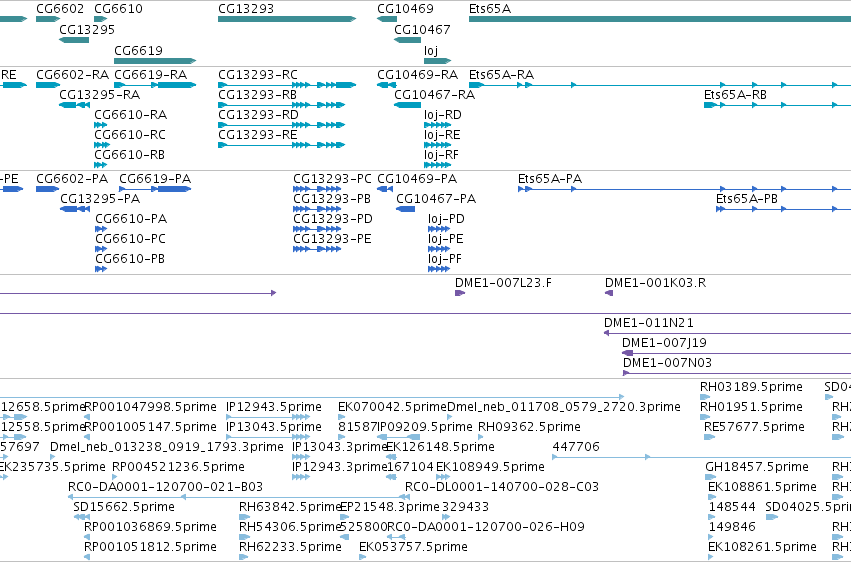
Task: Select EST SD15662.5prime
Action: [x=81, y=517]
